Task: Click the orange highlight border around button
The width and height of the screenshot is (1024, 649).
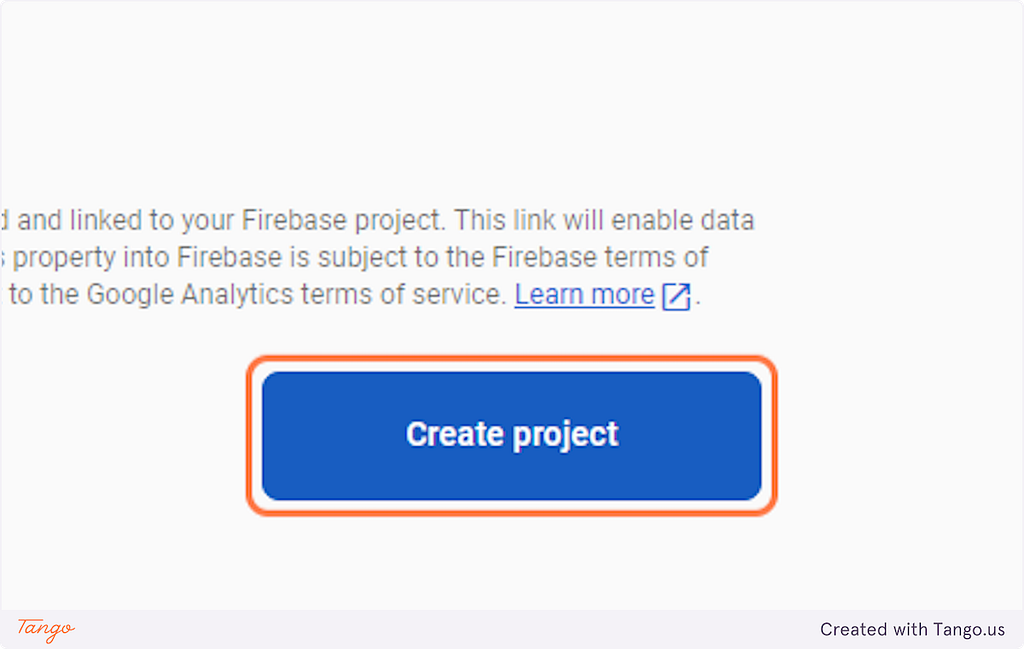Action: pos(511,360)
